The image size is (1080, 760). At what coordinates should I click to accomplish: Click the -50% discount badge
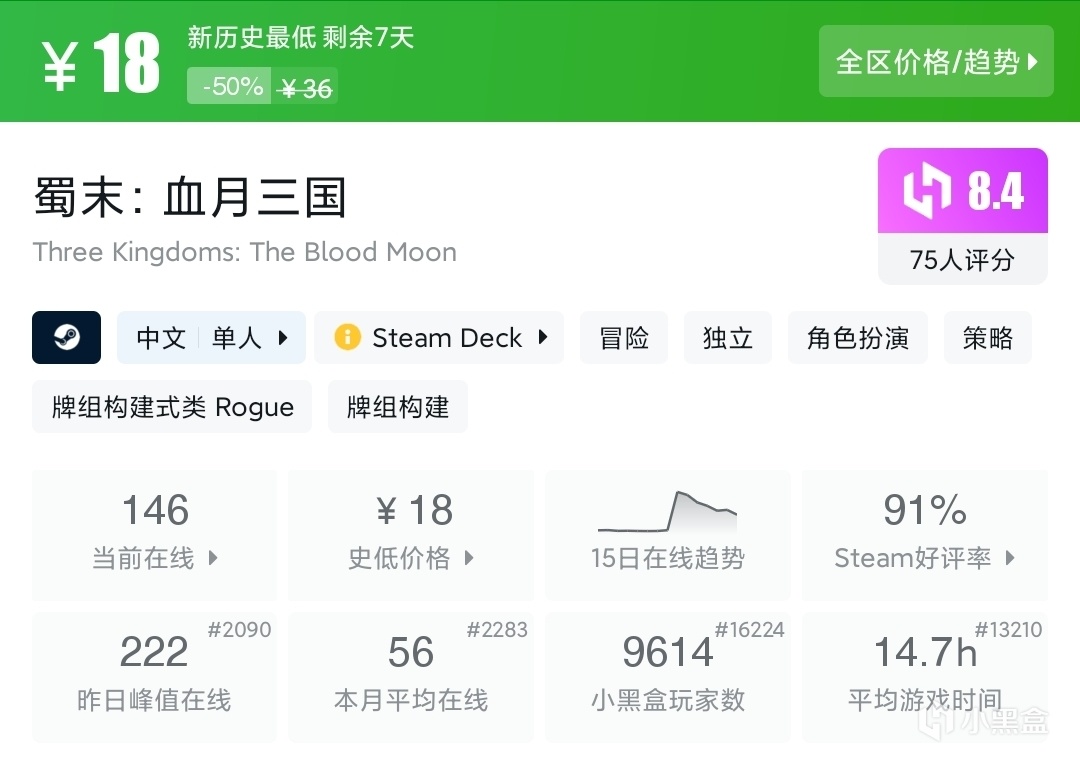(x=232, y=87)
